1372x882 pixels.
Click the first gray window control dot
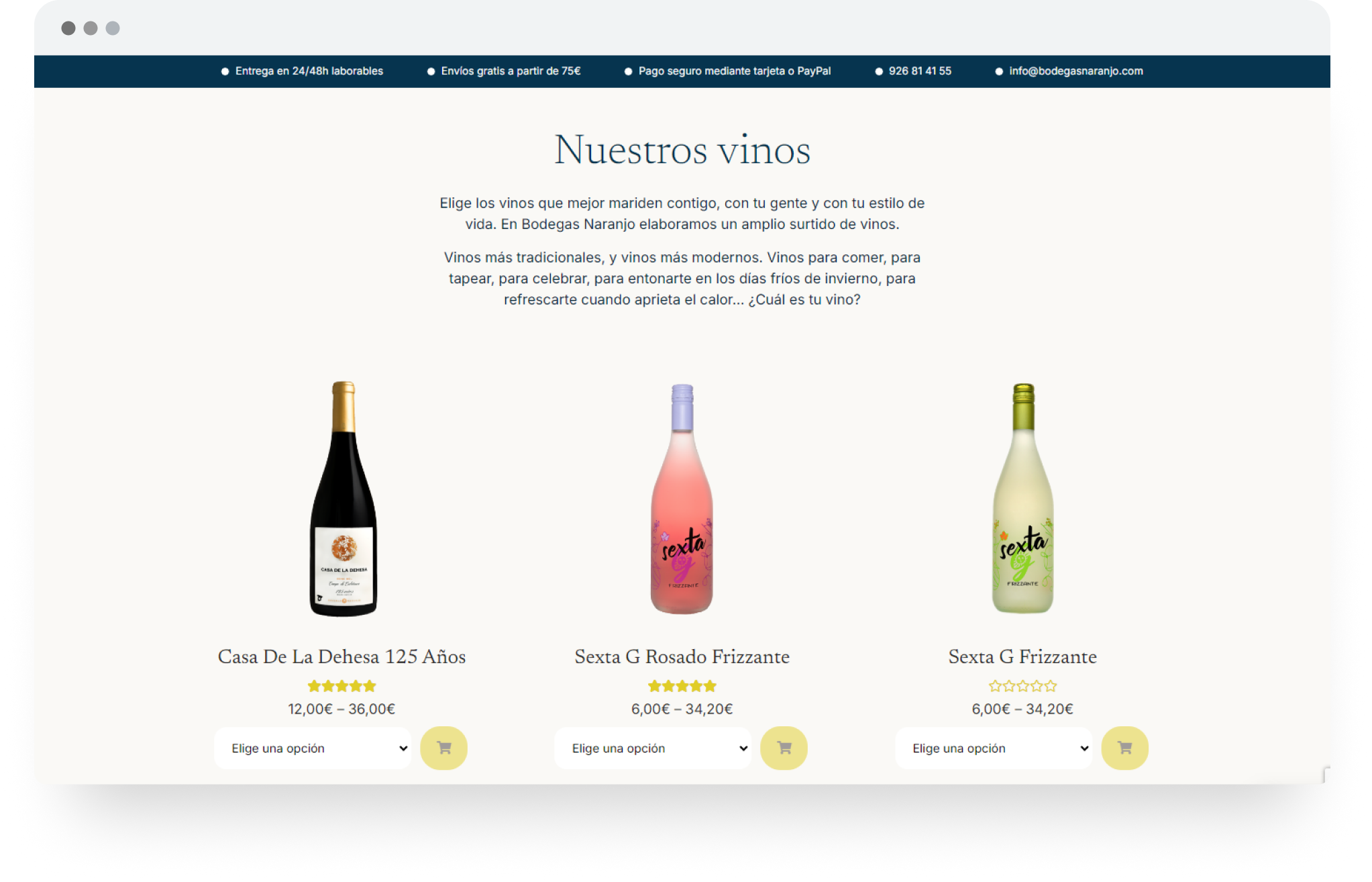68,28
